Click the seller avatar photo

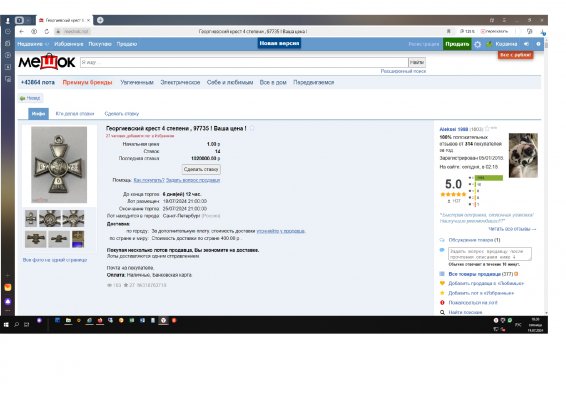(x=523, y=155)
